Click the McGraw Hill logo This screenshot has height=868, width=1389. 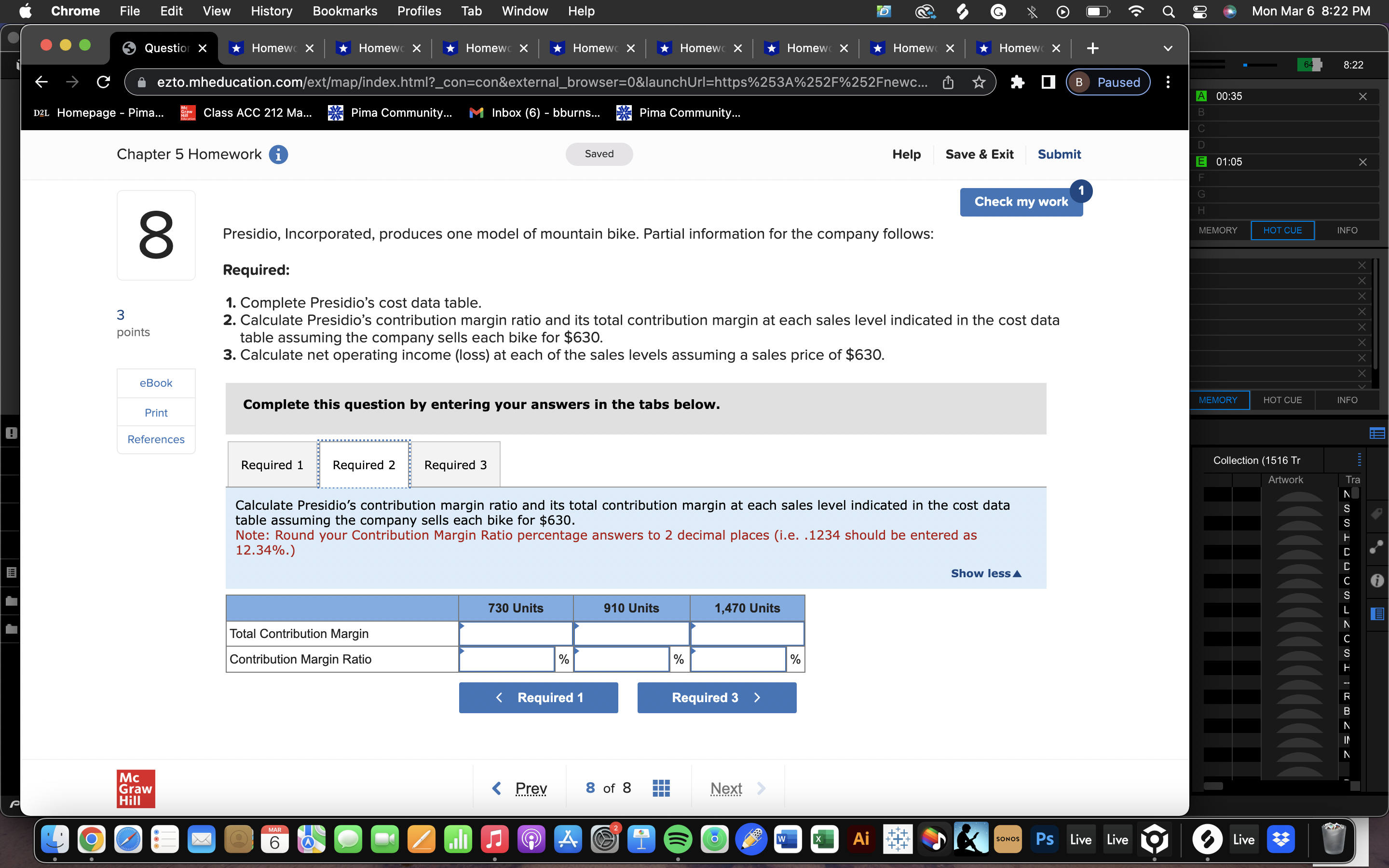coord(136,788)
